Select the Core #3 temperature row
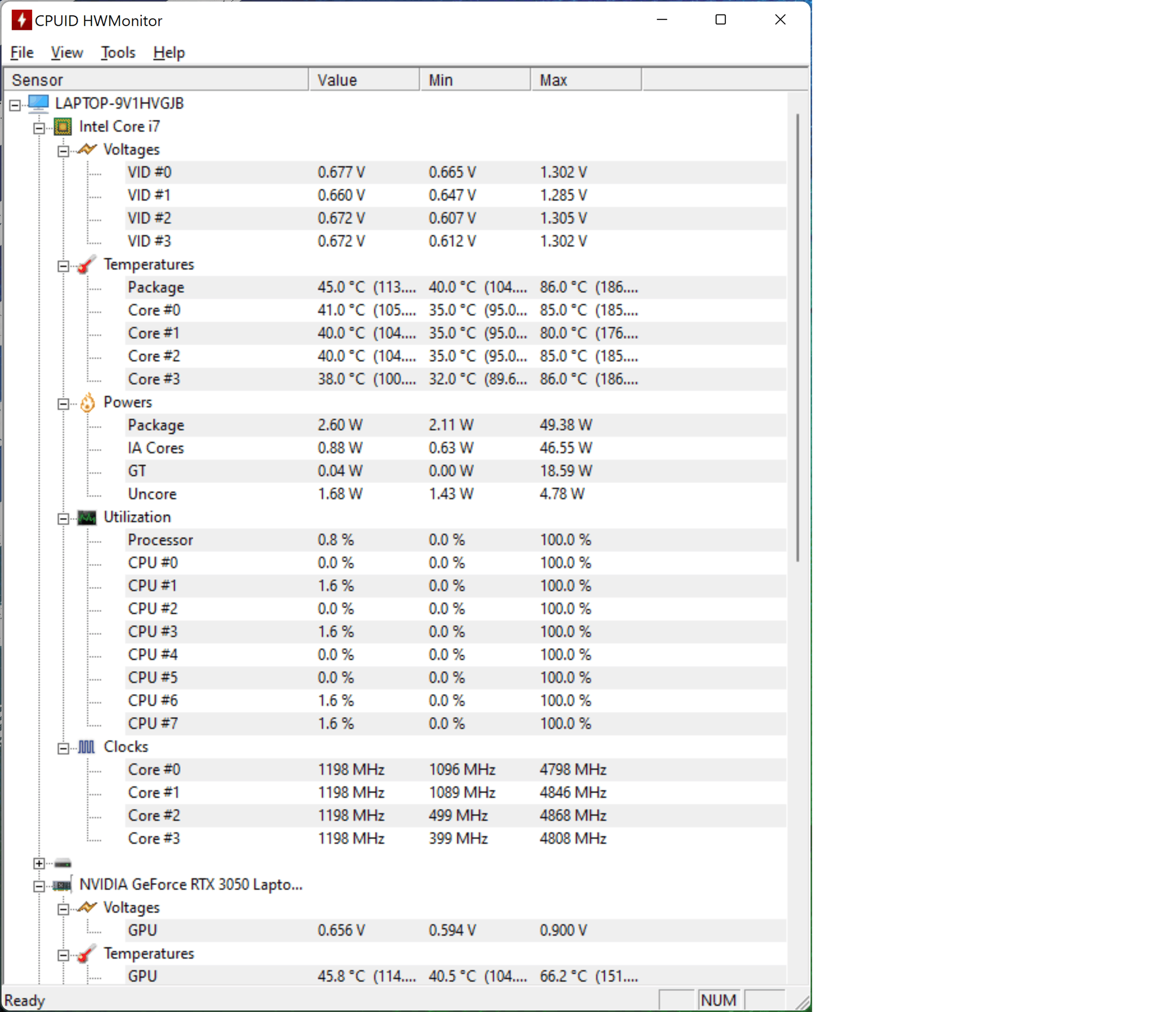 coord(456,379)
